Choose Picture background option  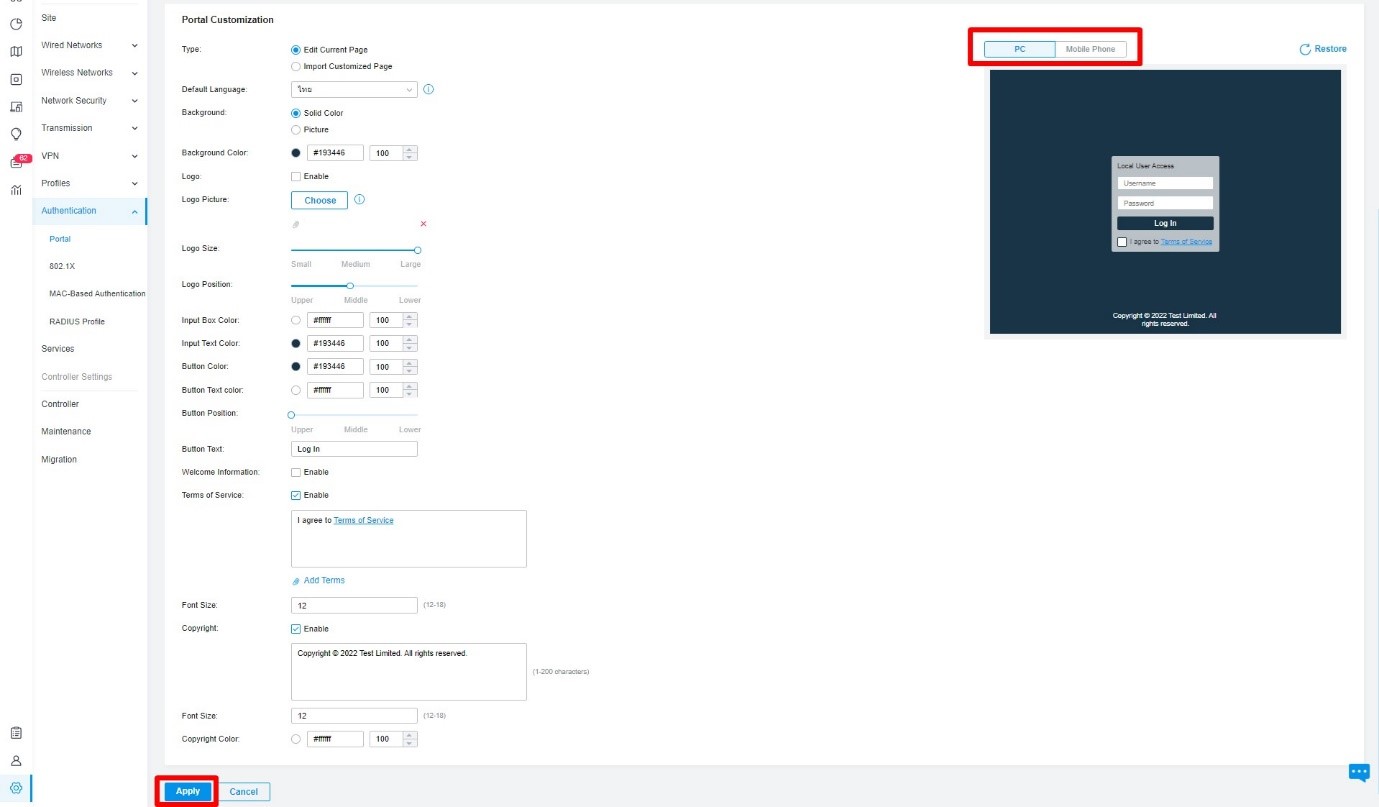coord(295,130)
